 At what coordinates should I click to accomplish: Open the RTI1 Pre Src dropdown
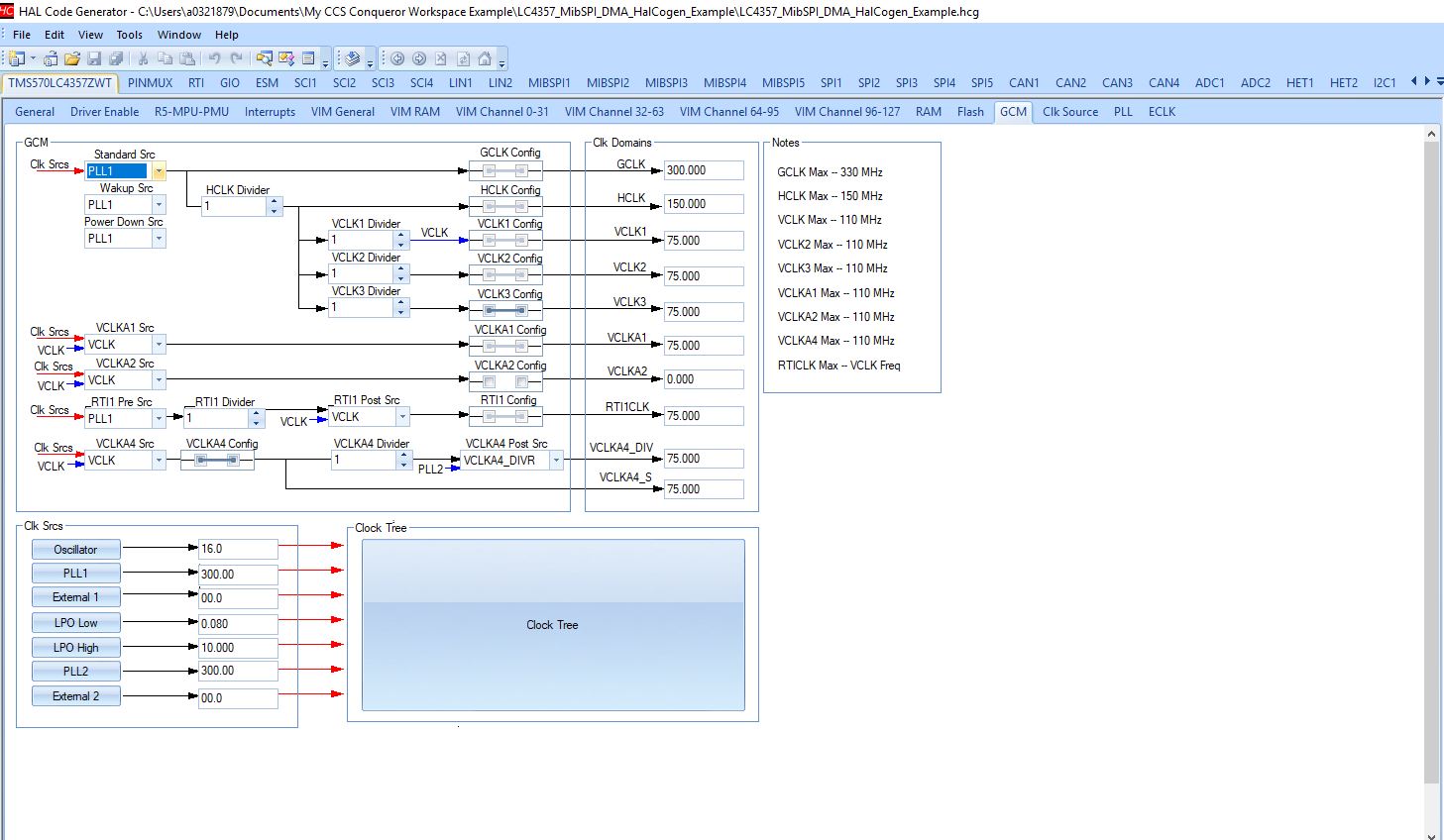click(x=159, y=419)
